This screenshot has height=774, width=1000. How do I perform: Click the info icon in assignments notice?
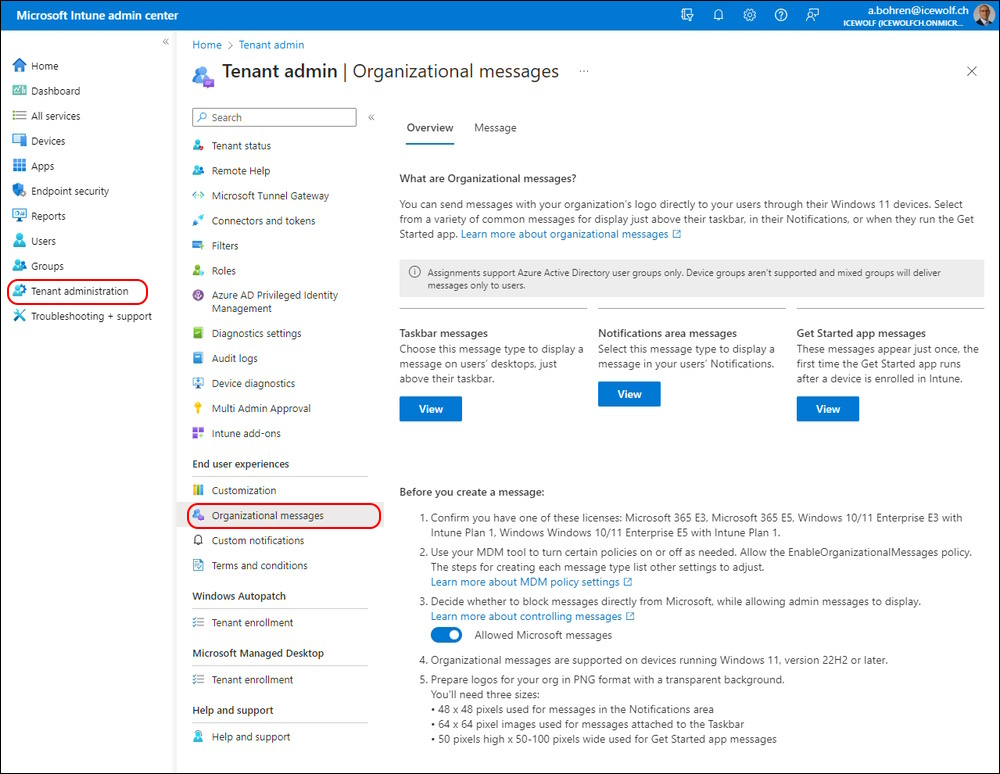(415, 272)
